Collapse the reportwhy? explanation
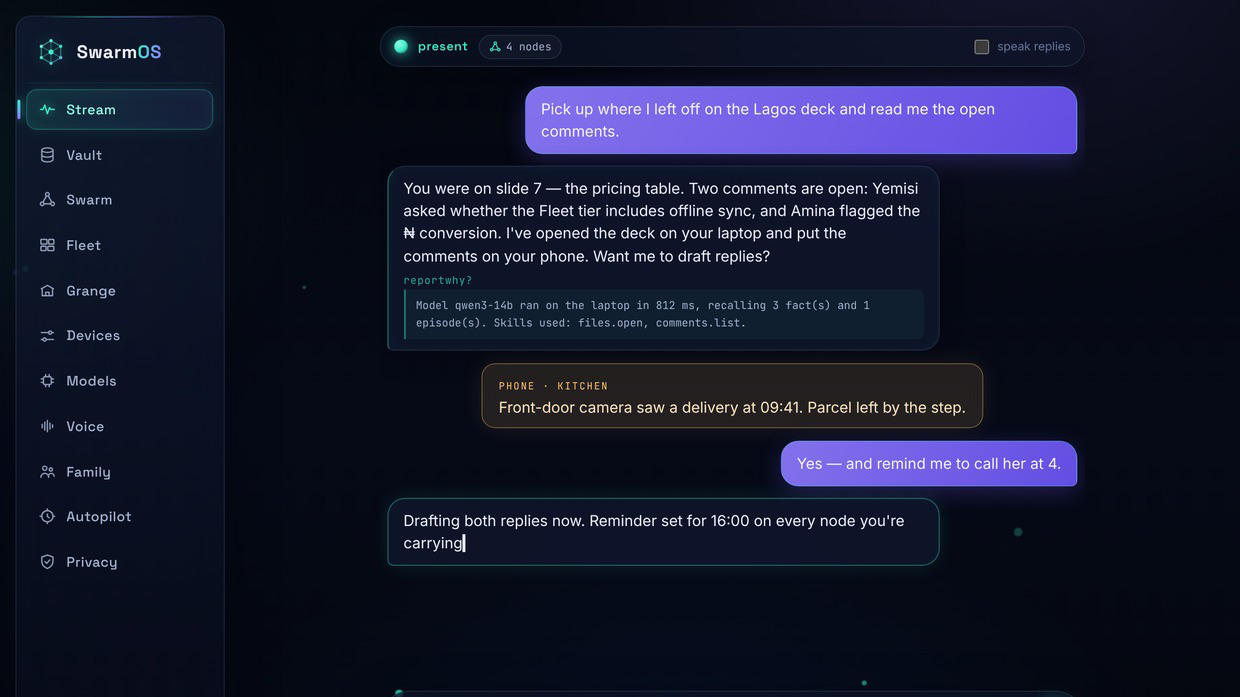The width and height of the screenshot is (1240, 697). [x=438, y=281]
